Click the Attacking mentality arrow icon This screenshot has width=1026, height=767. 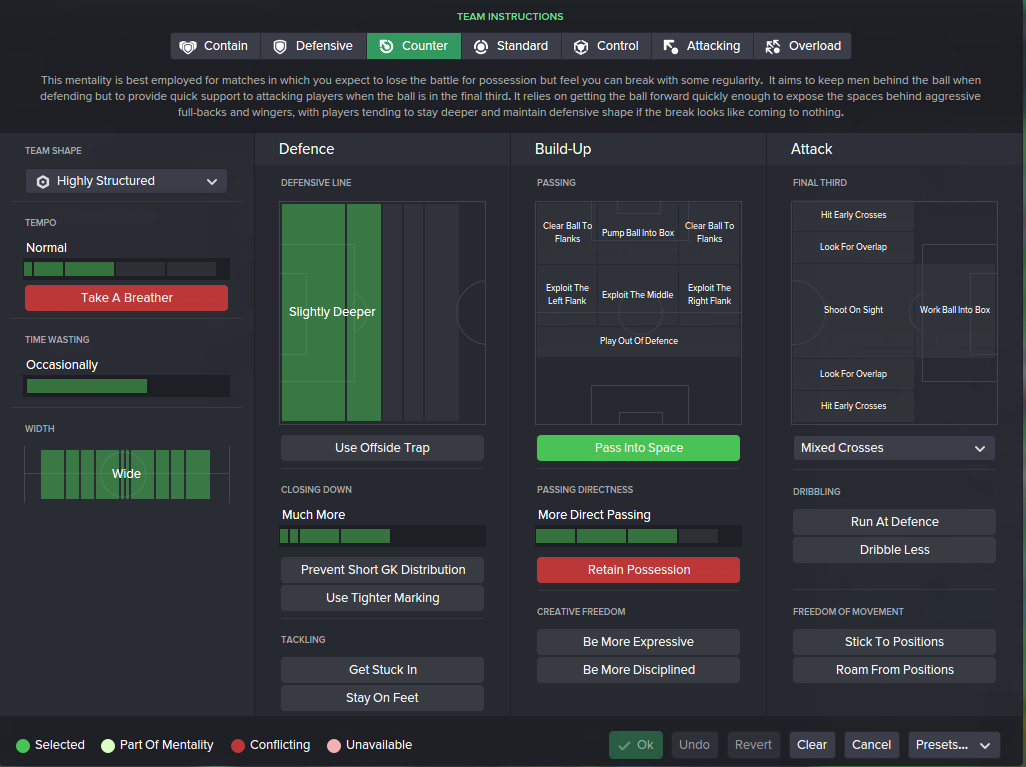(x=671, y=46)
